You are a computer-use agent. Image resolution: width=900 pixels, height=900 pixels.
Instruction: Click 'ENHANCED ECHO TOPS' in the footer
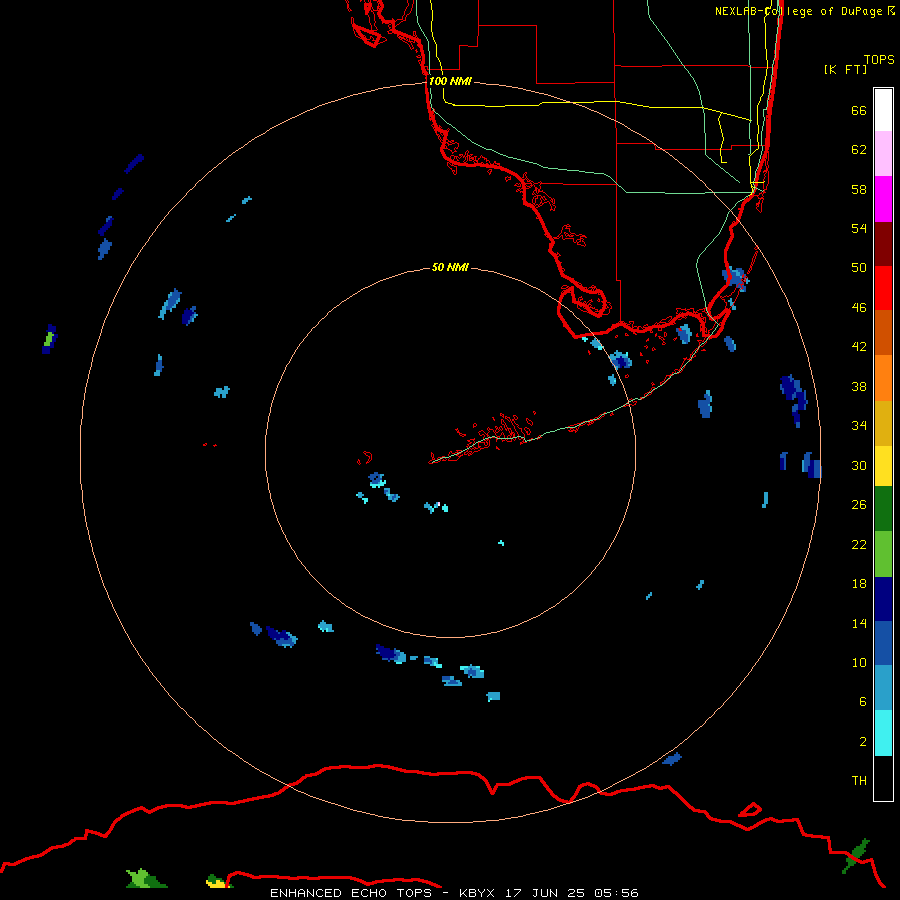pyautogui.click(x=351, y=893)
